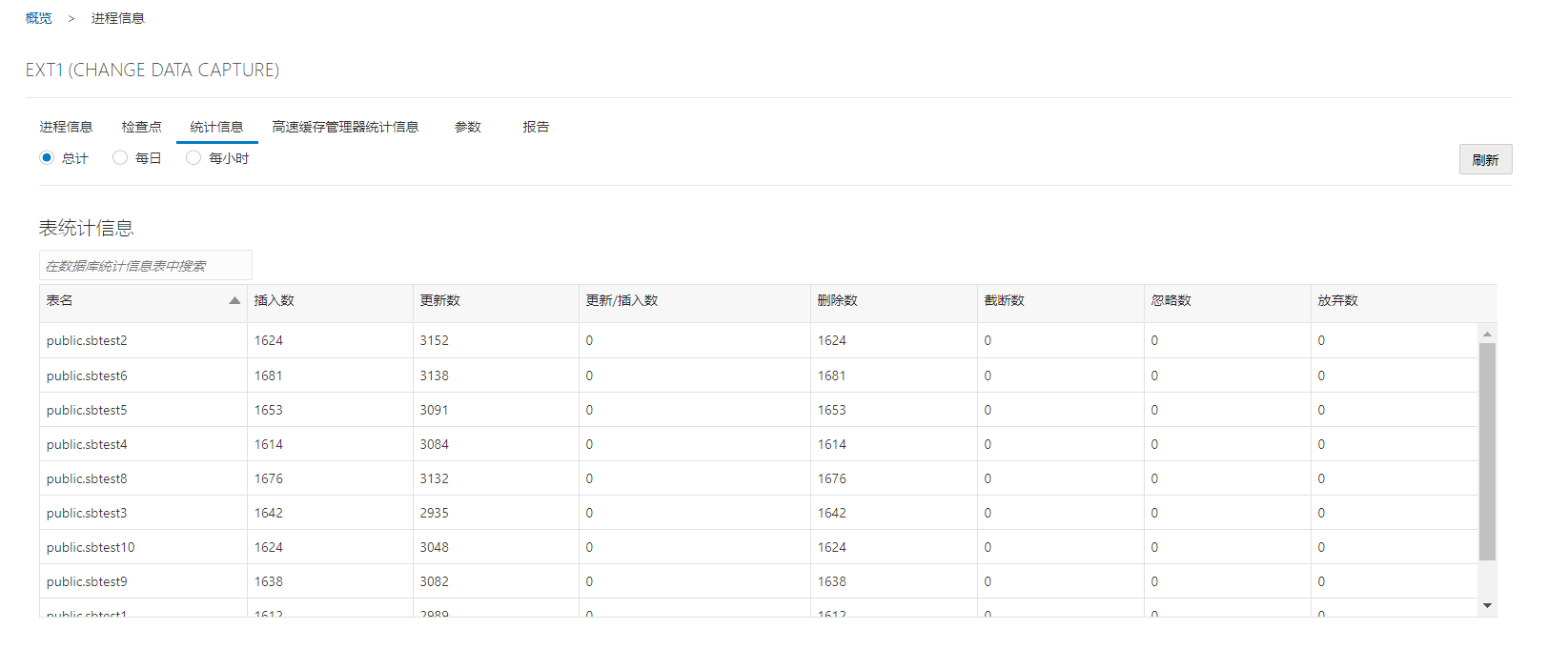
Task: Switch to the 进程信息 tab
Action: coord(66,127)
